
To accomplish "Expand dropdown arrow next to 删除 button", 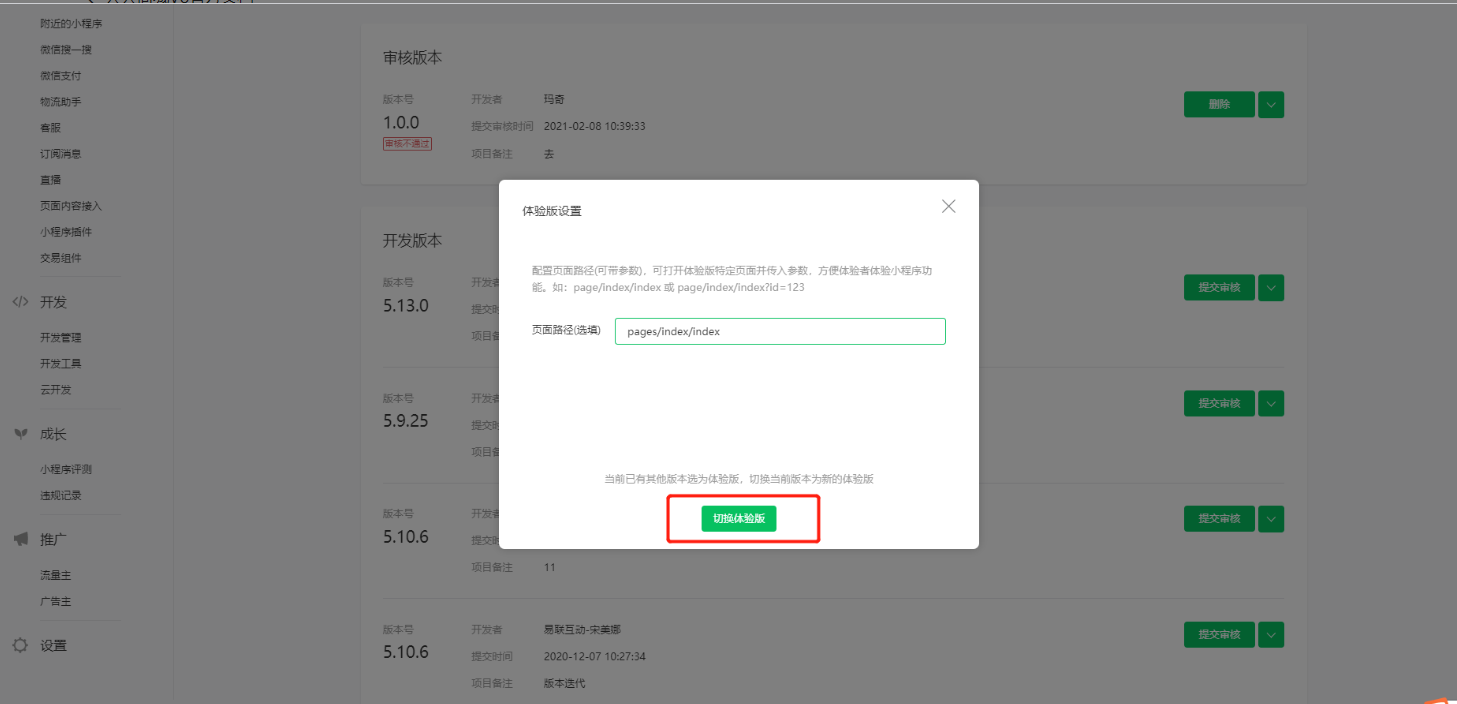I will (1271, 104).
